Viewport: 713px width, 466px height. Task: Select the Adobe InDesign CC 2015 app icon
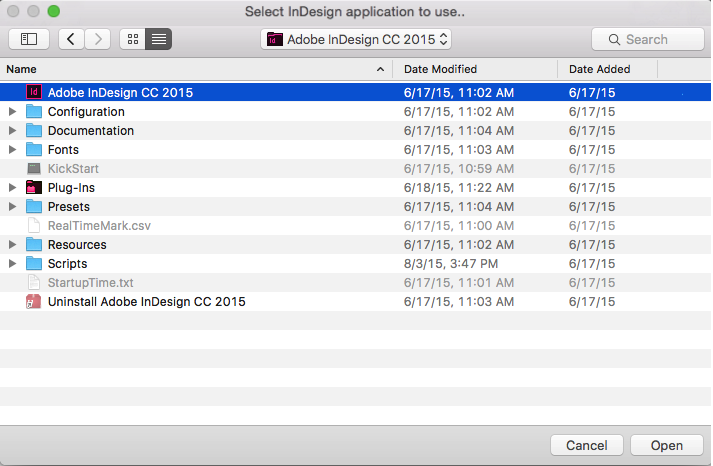(x=34, y=92)
